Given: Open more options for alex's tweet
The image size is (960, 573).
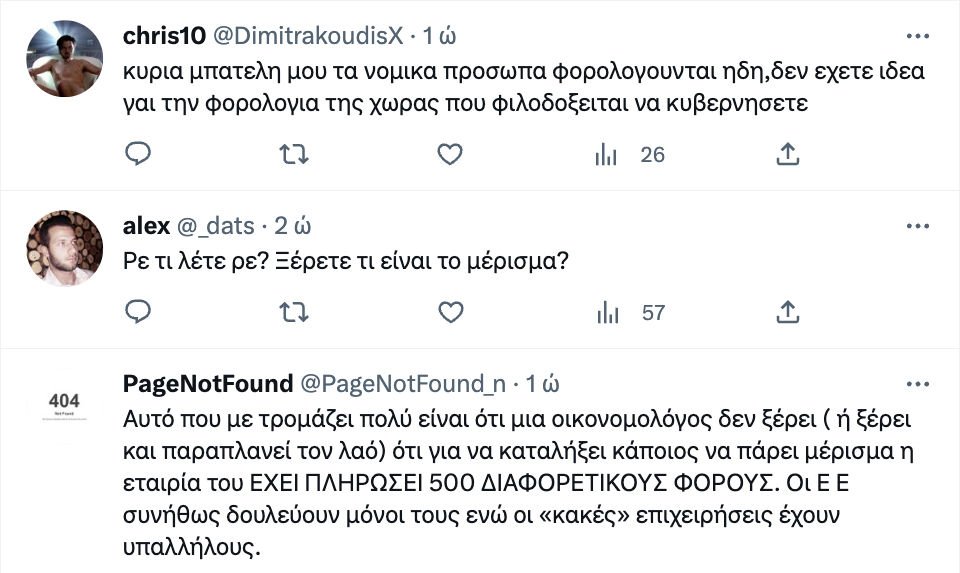Looking at the screenshot, I should click(x=917, y=226).
